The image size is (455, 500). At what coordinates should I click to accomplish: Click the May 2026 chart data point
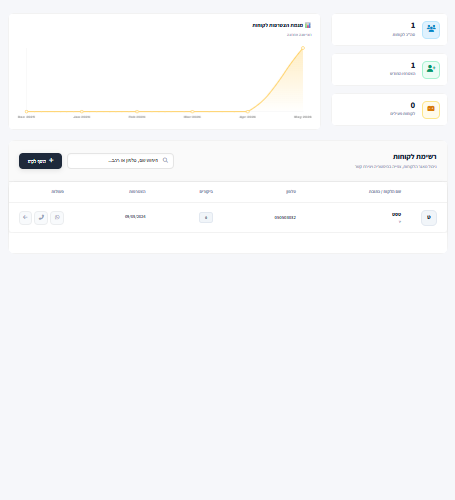[303, 48]
